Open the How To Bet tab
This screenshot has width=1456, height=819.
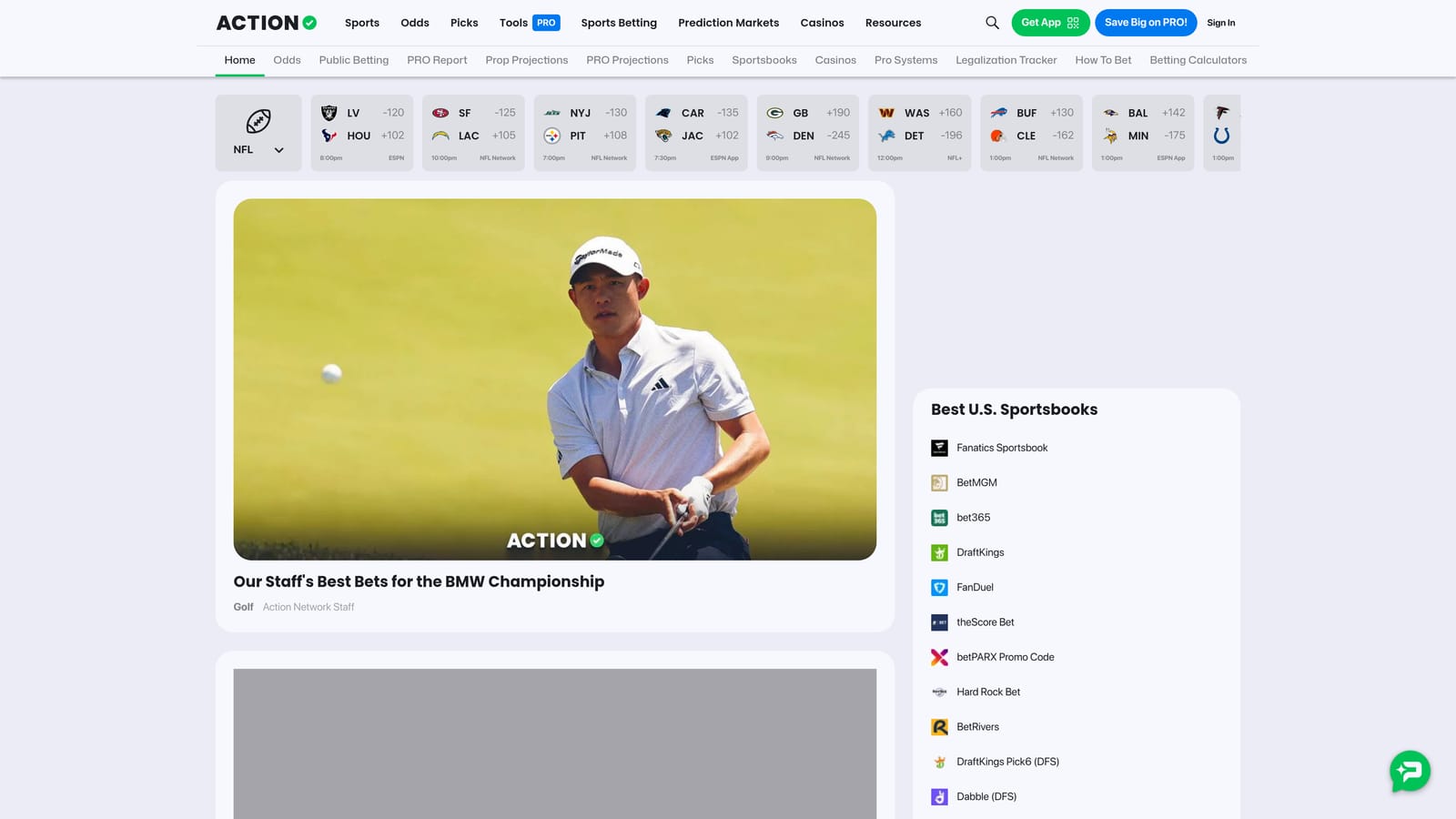click(1104, 60)
